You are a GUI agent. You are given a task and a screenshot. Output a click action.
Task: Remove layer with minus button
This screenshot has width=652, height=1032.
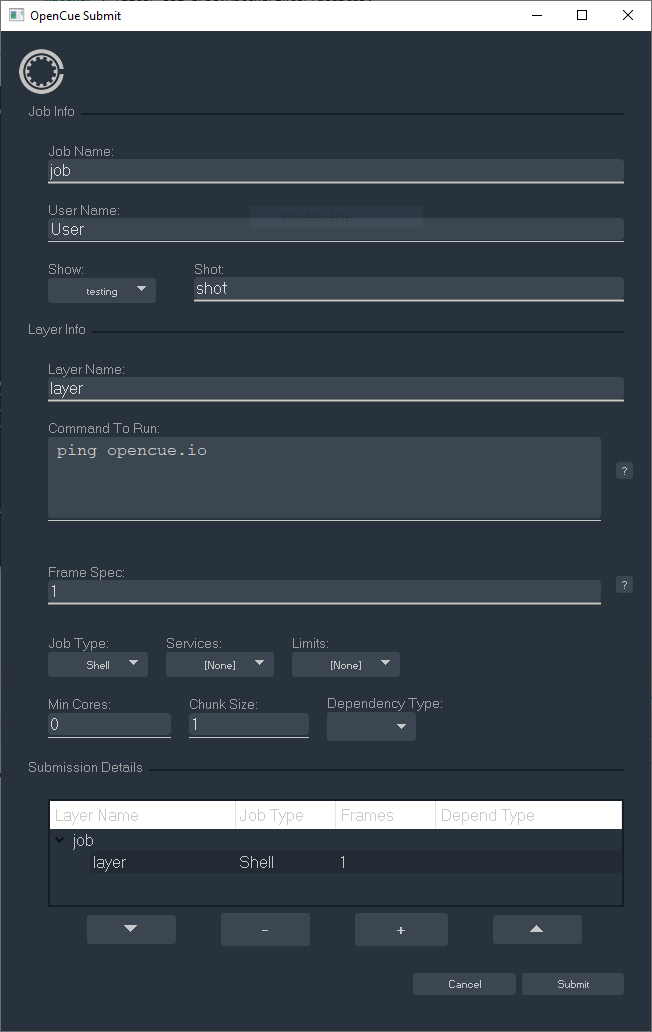[x=265, y=929]
